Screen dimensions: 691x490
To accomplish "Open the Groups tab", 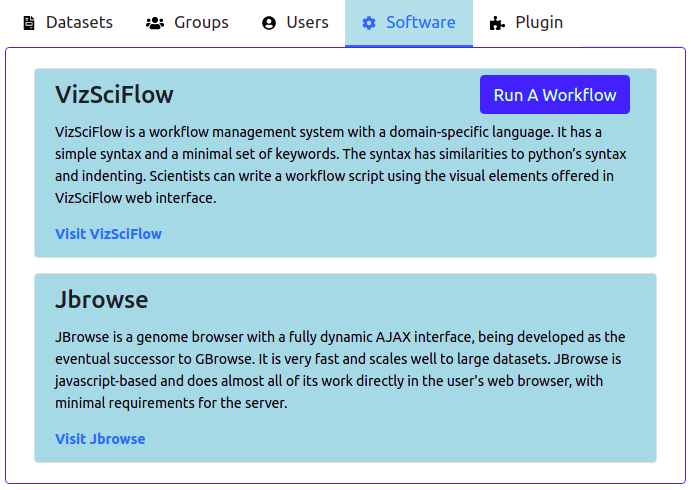I will point(187,23).
